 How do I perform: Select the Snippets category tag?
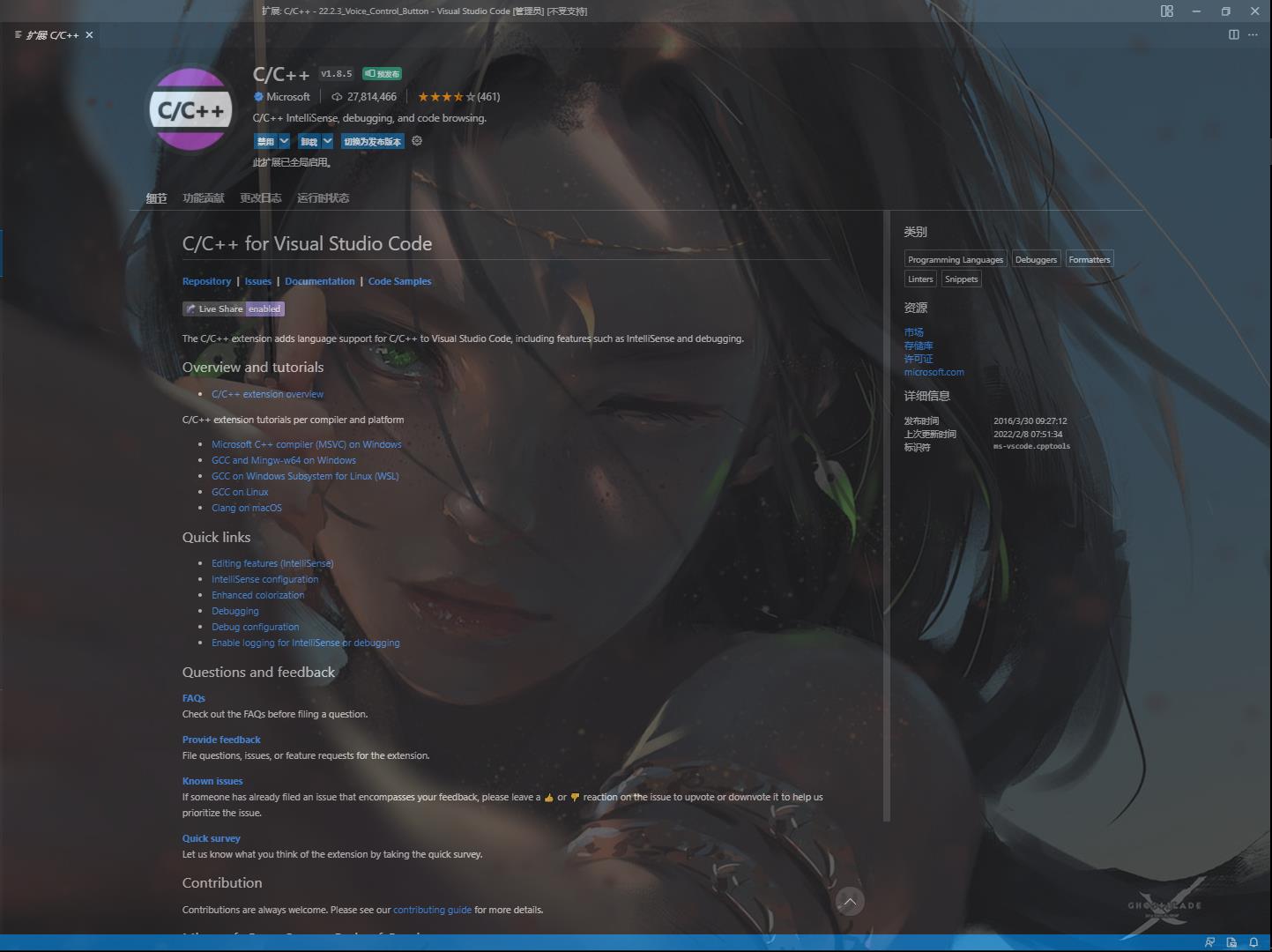[961, 279]
